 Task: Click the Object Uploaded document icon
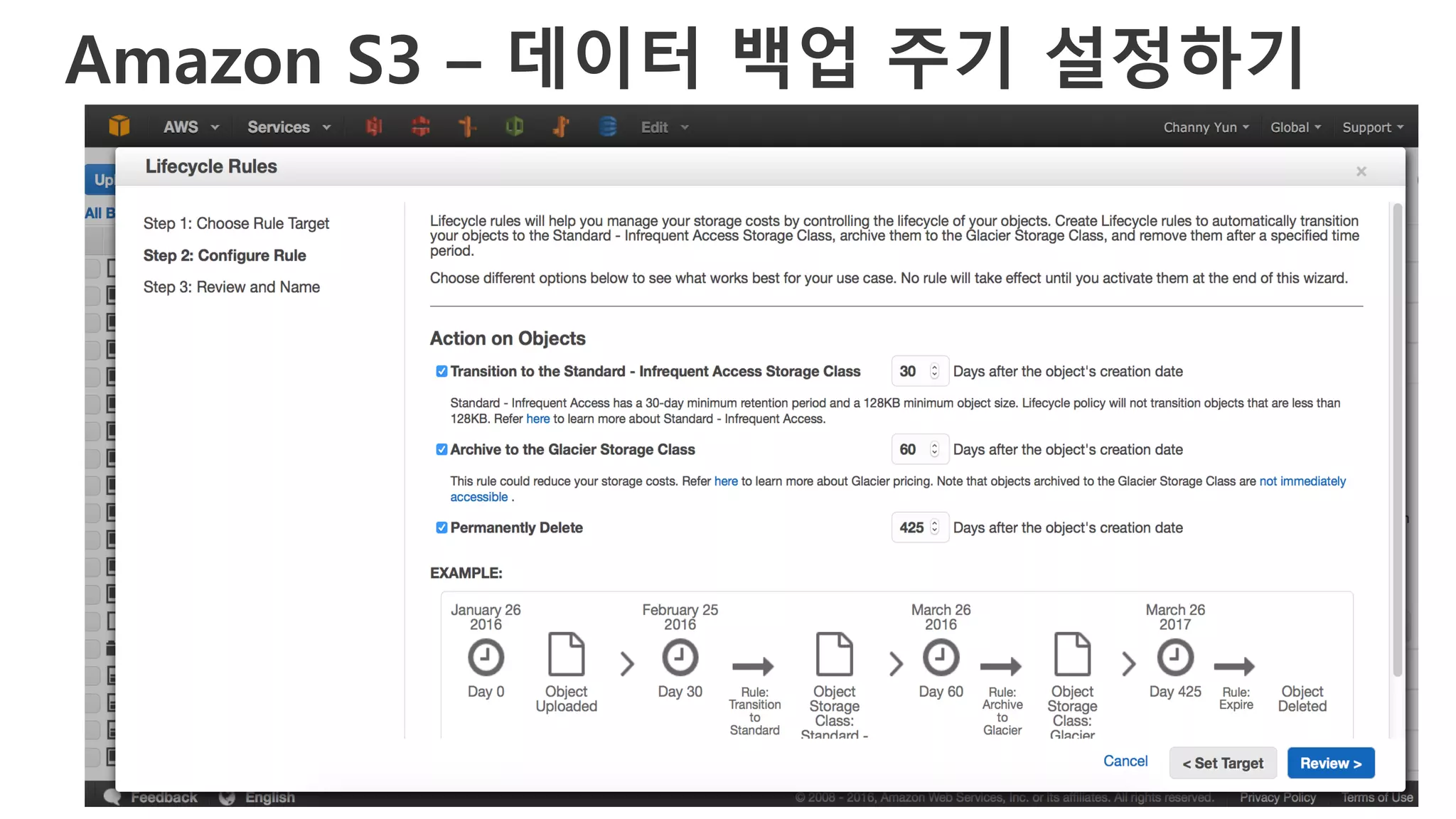(x=566, y=653)
